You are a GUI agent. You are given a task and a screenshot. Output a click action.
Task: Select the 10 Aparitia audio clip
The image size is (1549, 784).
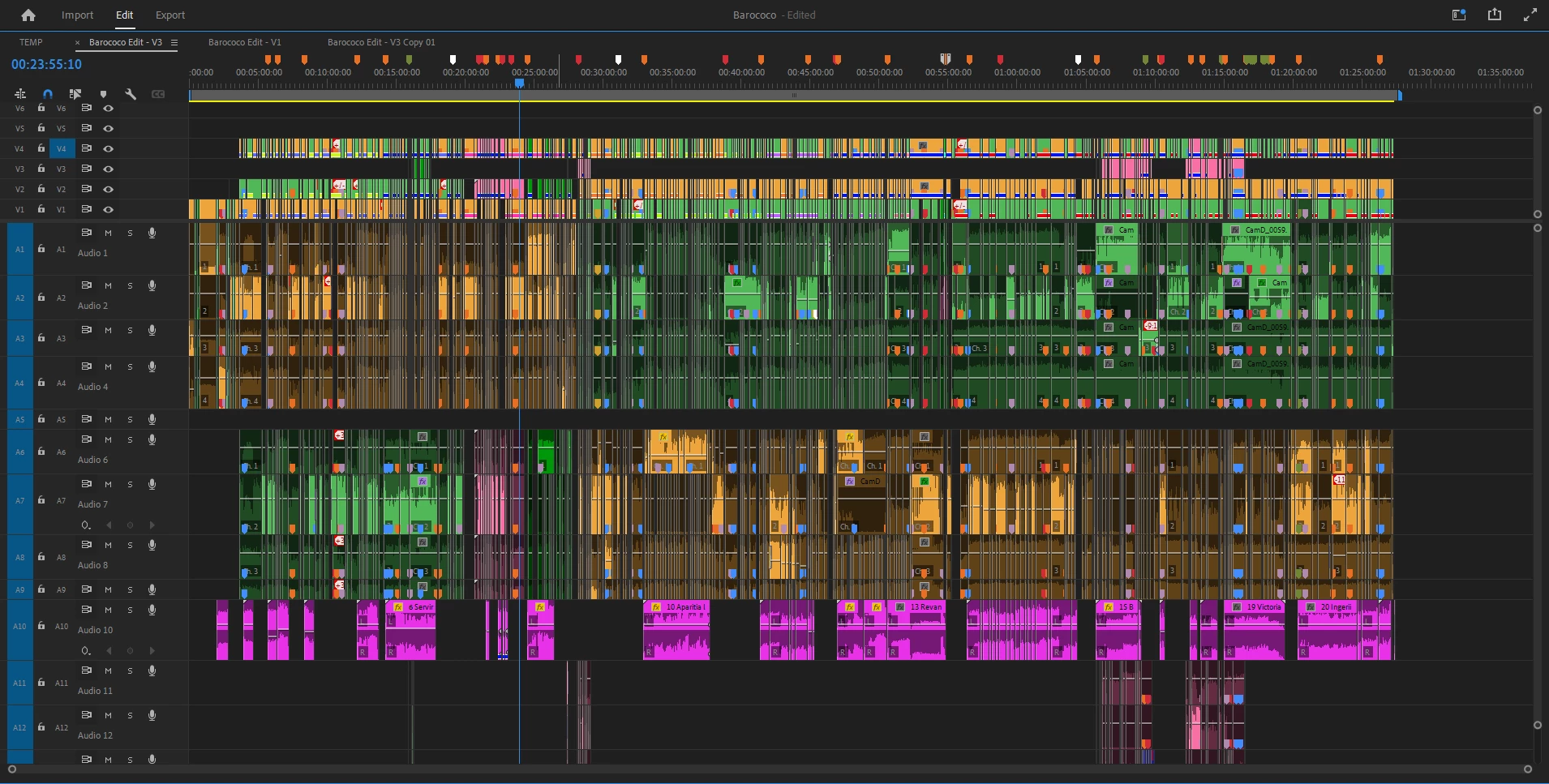click(x=676, y=631)
